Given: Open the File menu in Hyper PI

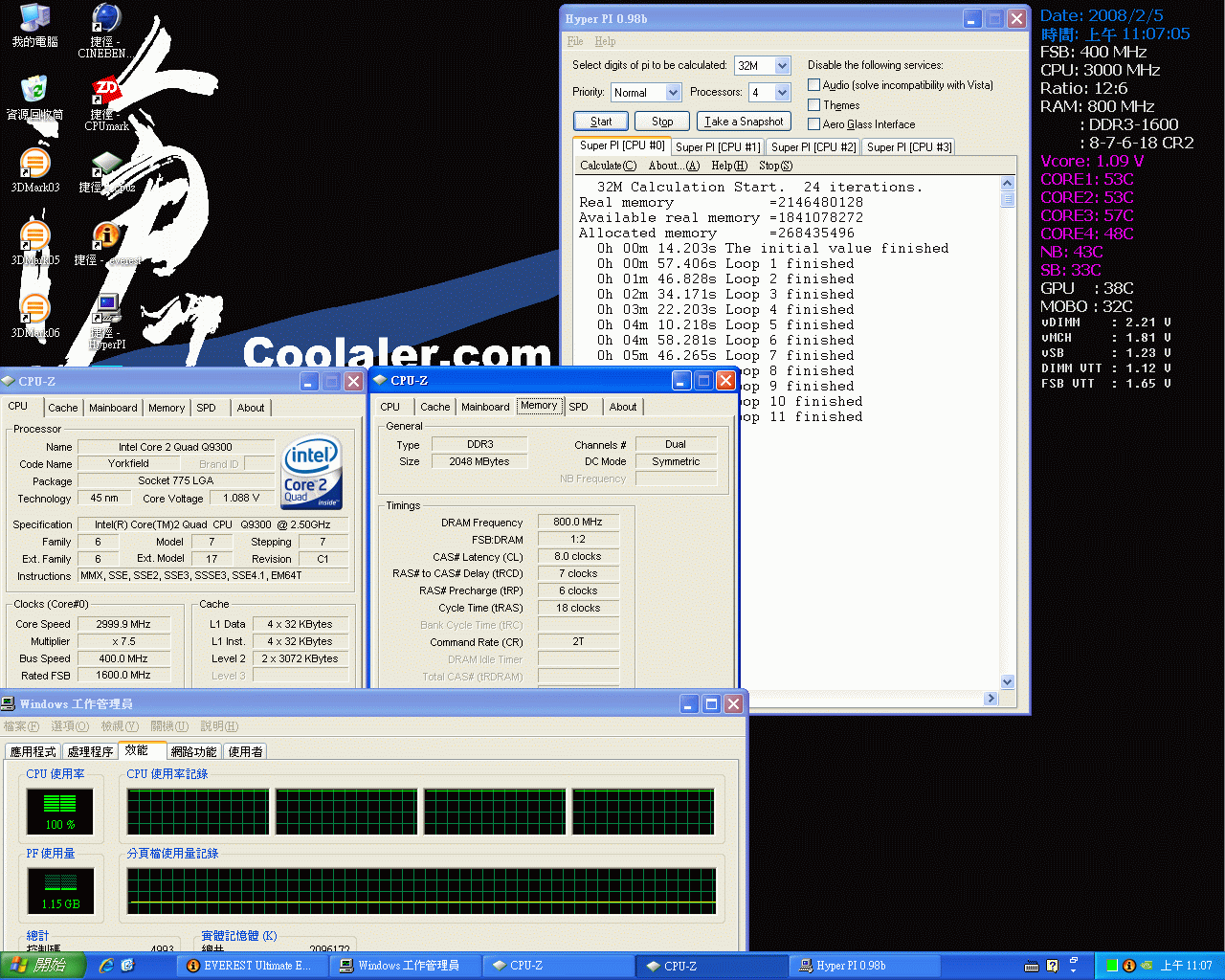Looking at the screenshot, I should click(x=575, y=41).
